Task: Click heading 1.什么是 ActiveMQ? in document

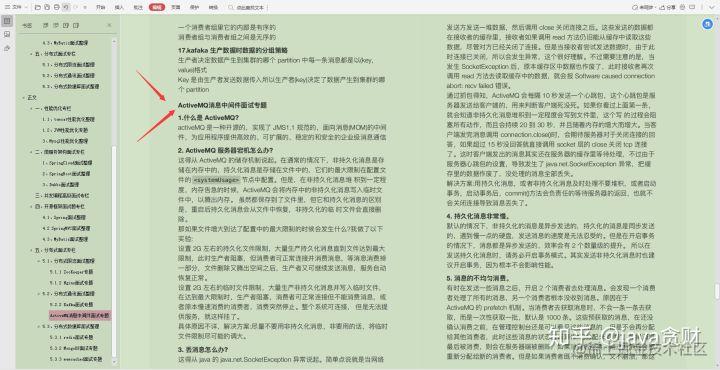Action: click(x=208, y=118)
